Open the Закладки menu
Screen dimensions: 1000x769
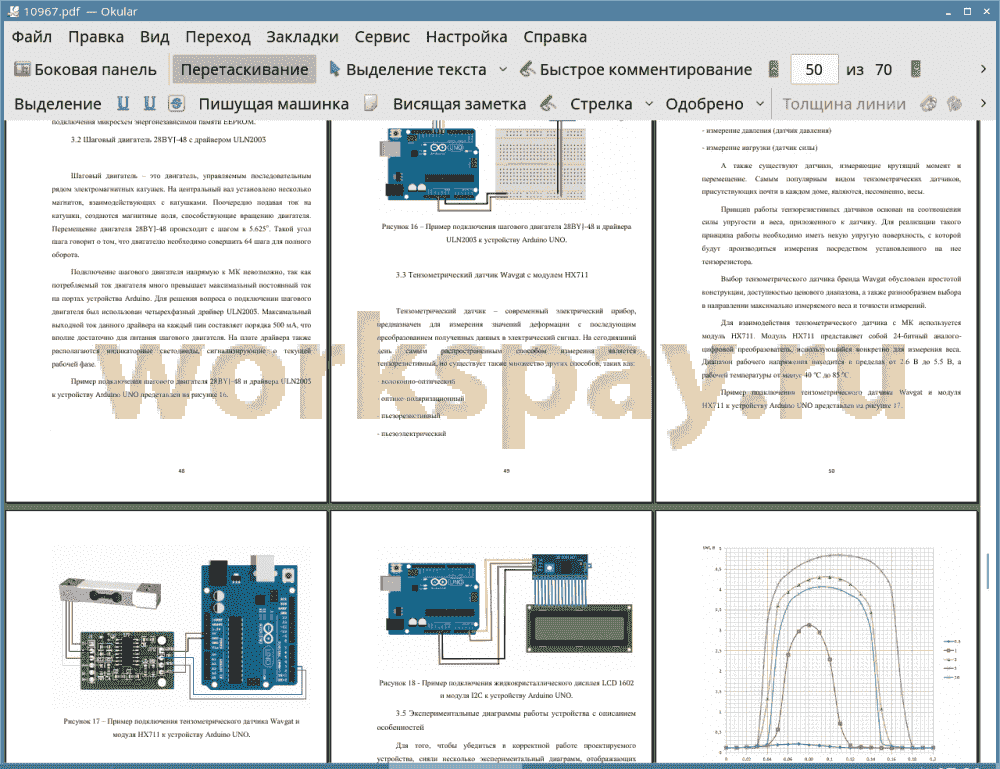(x=302, y=37)
